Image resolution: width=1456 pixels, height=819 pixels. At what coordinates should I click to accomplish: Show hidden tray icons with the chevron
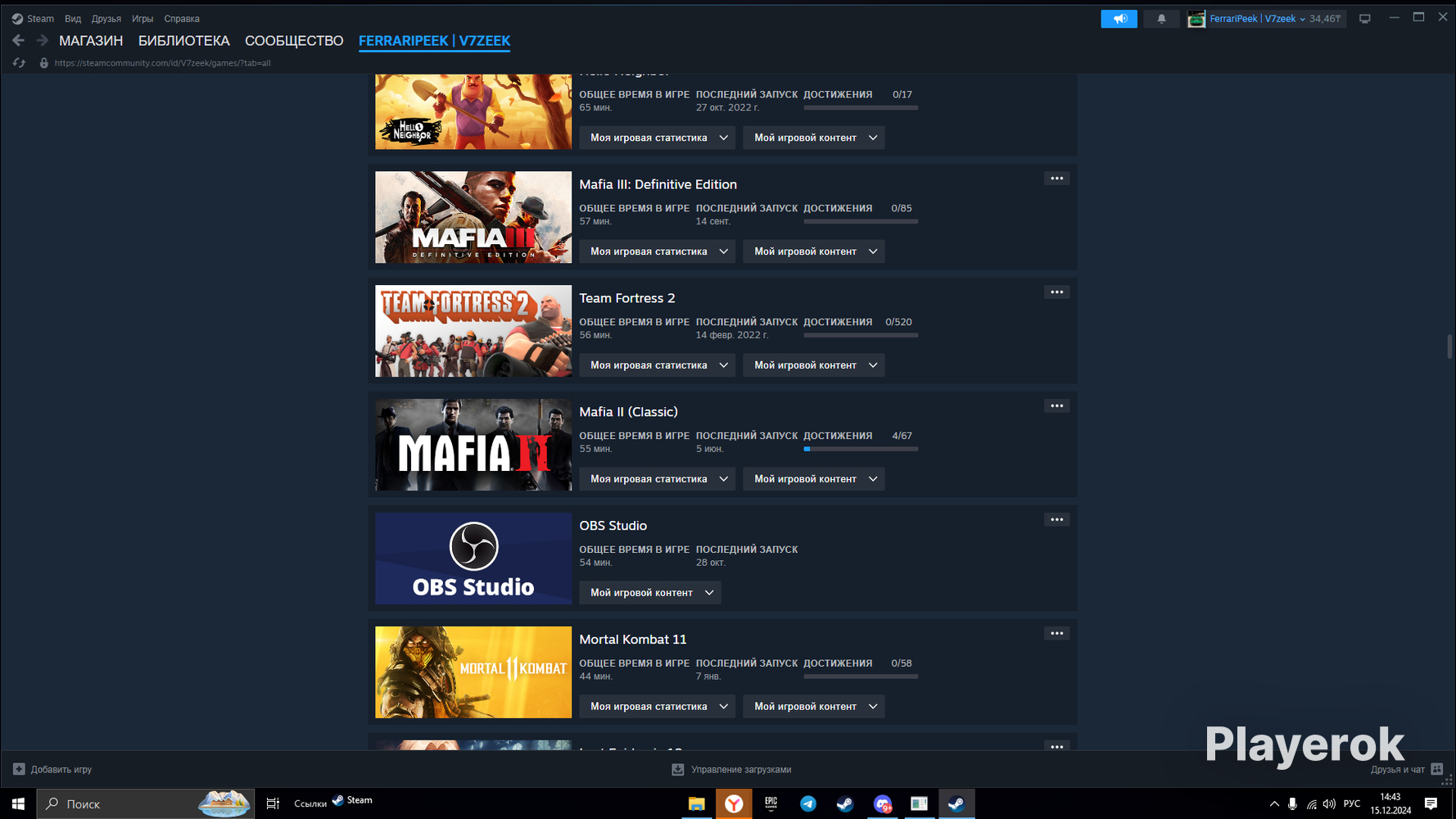(1274, 804)
